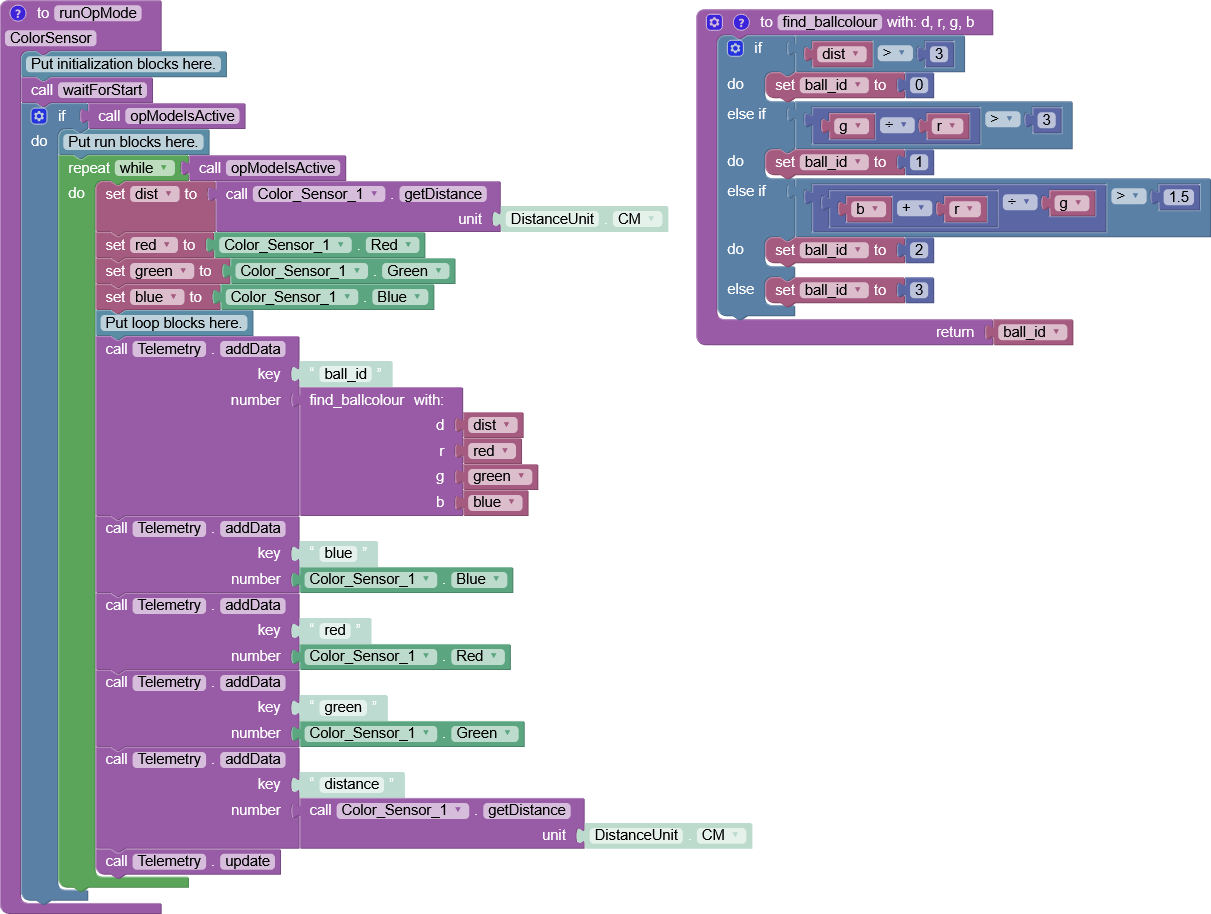This screenshot has height=914, width=1211.
Task: Click the help icon on find_ballcolour function
Action: 741,22
